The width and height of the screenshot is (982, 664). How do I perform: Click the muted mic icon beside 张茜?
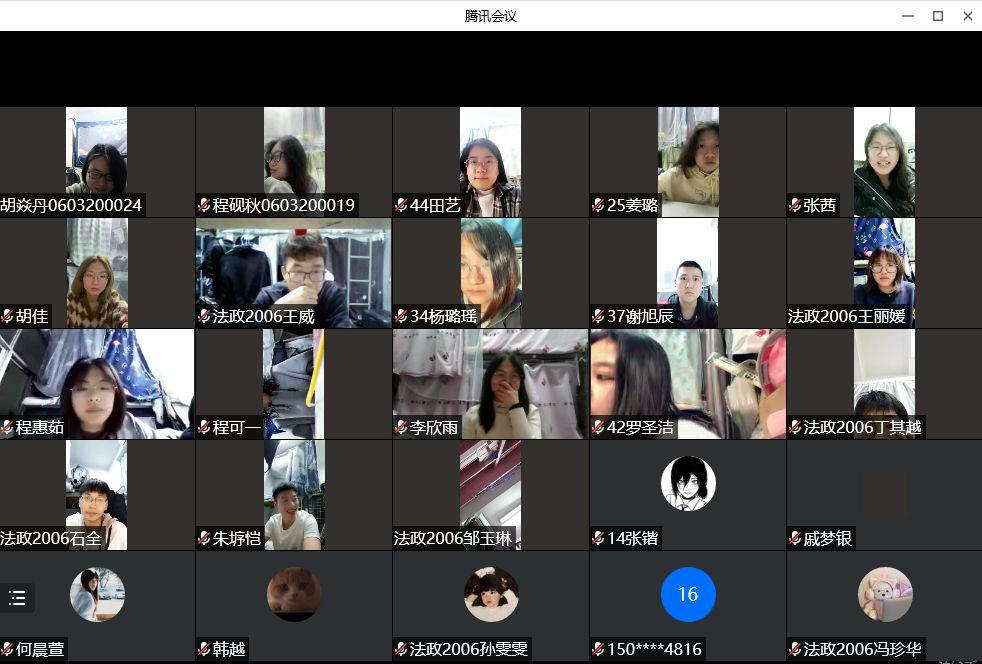coord(795,206)
